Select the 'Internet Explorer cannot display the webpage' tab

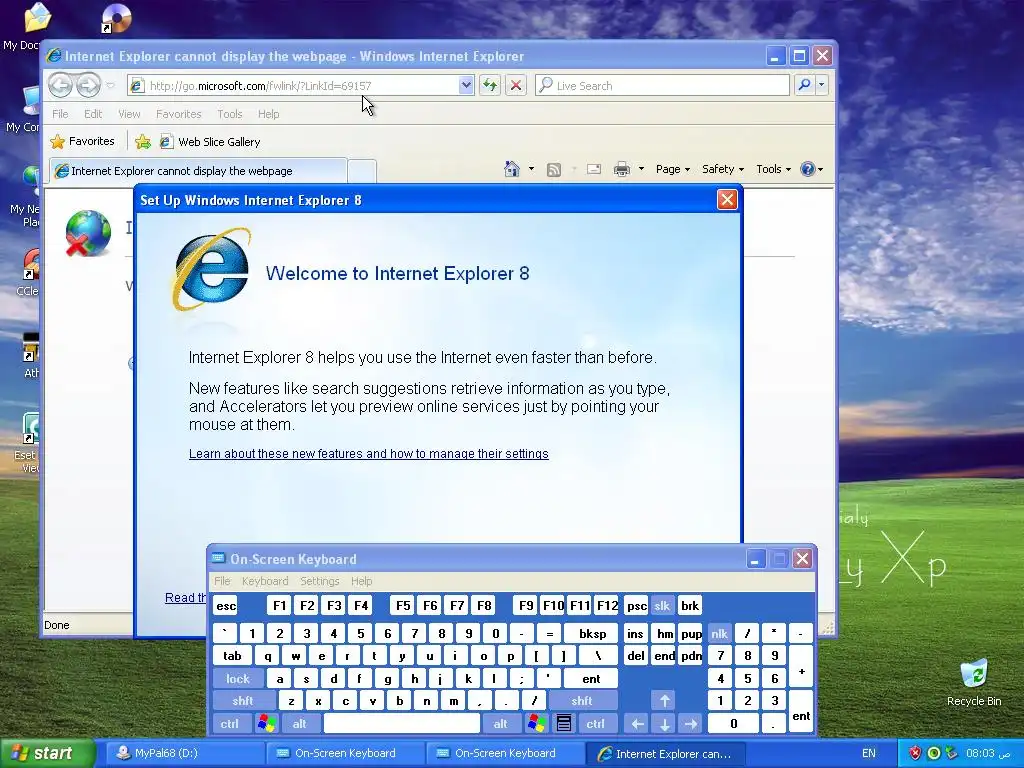coord(198,170)
